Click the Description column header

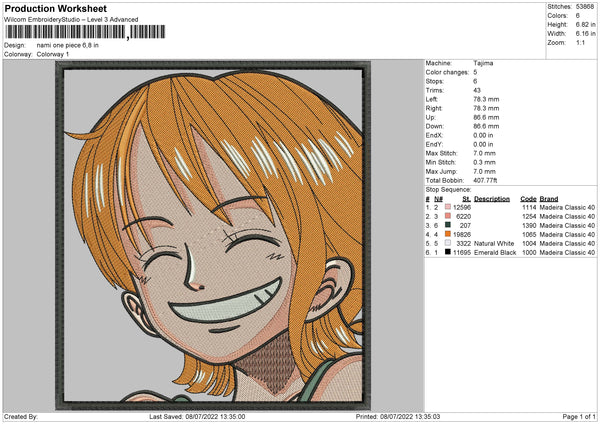point(492,198)
